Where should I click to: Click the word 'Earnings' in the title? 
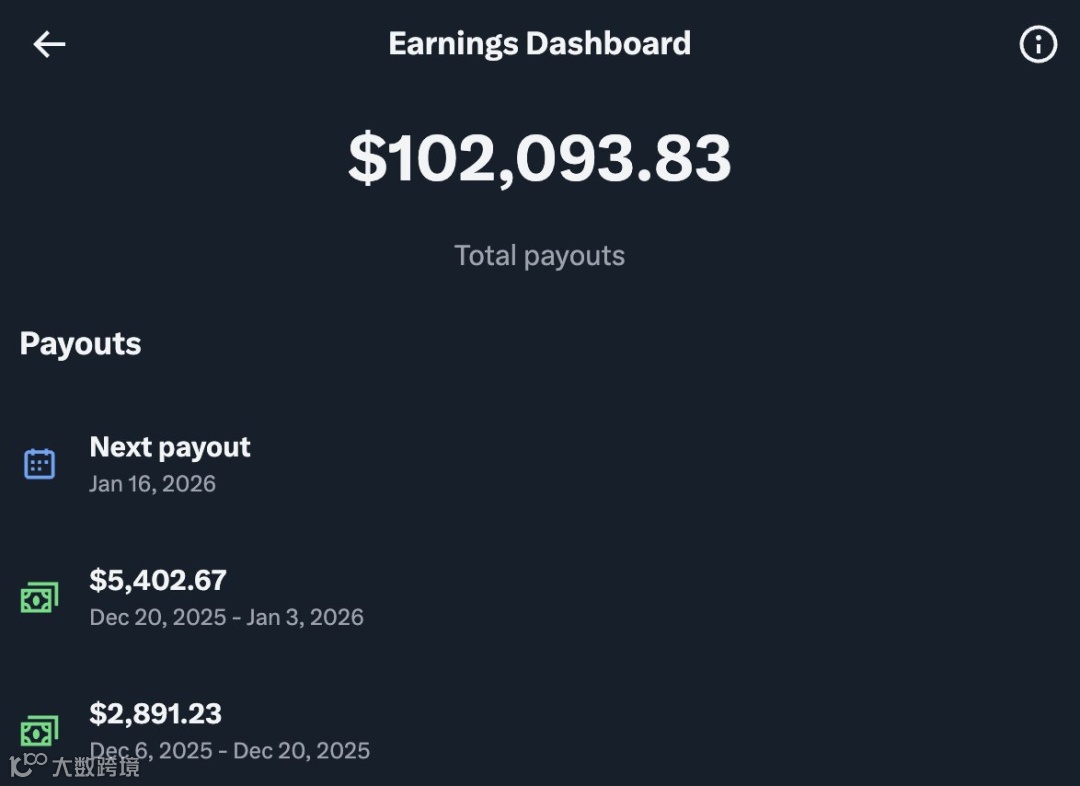452,44
